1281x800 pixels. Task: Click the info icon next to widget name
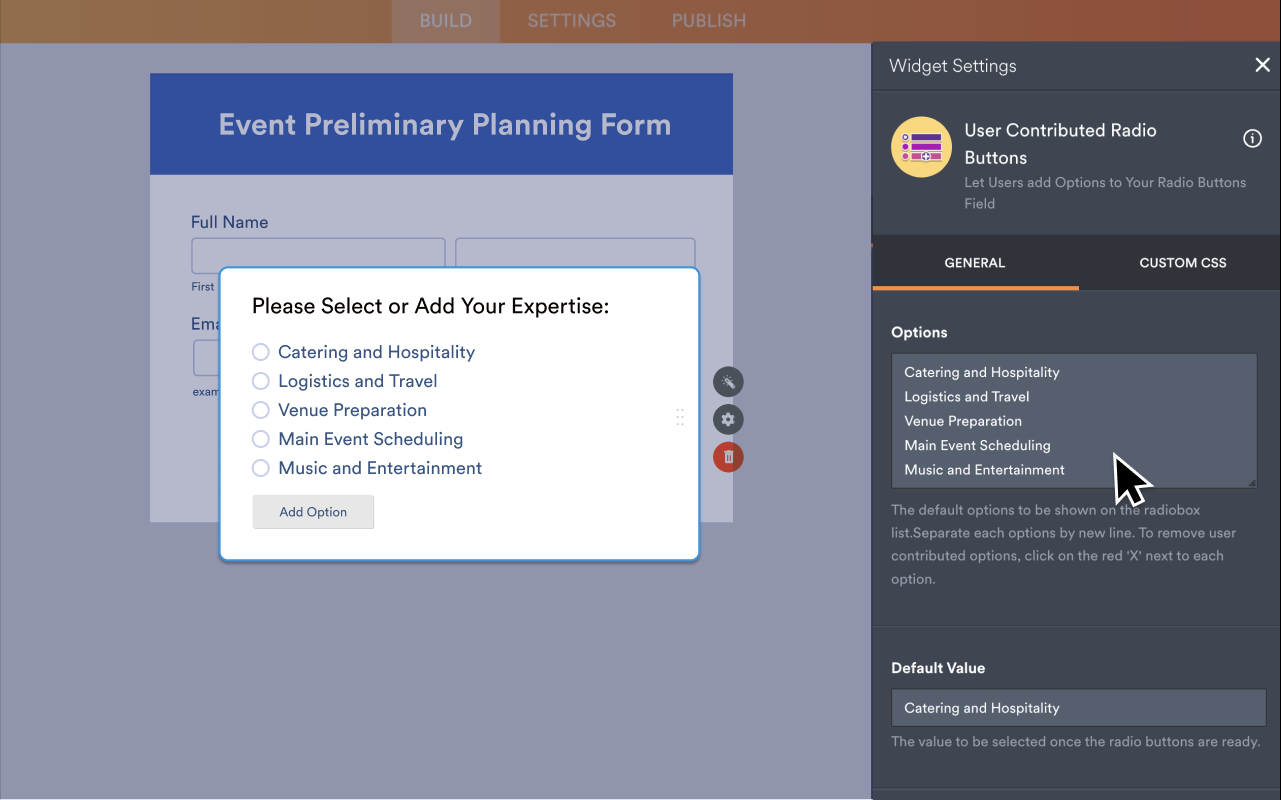[1252, 138]
